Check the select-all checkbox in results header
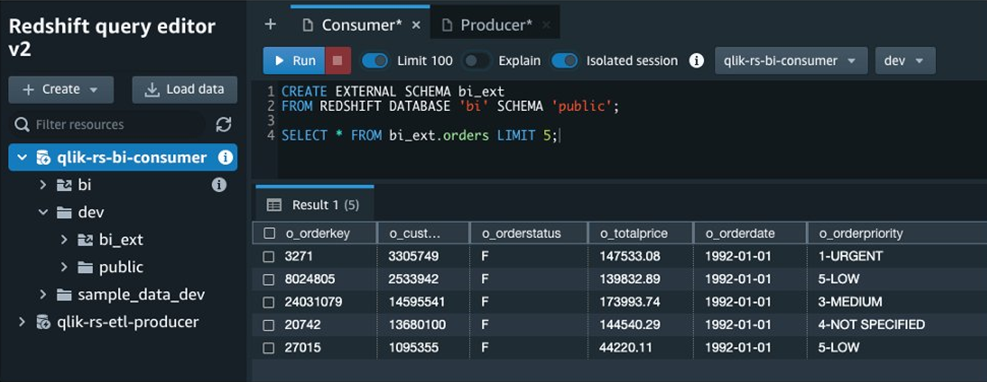Screen dimensions: 987x382 [x=270, y=233]
